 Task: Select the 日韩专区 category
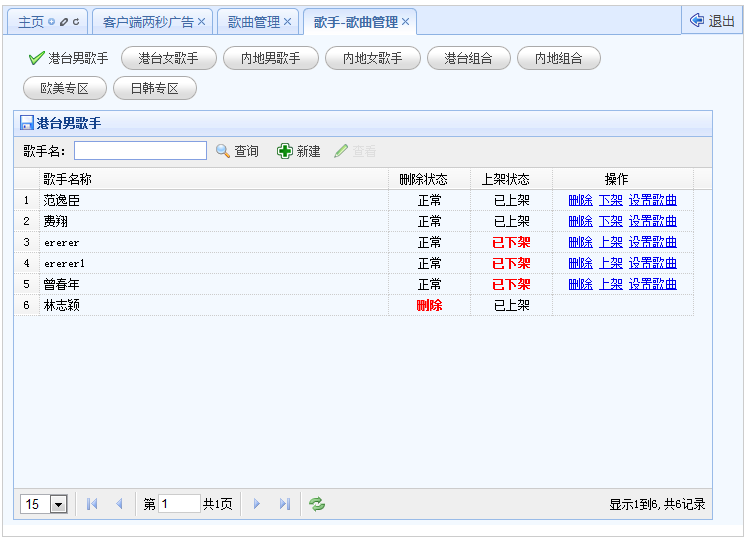coord(154,89)
